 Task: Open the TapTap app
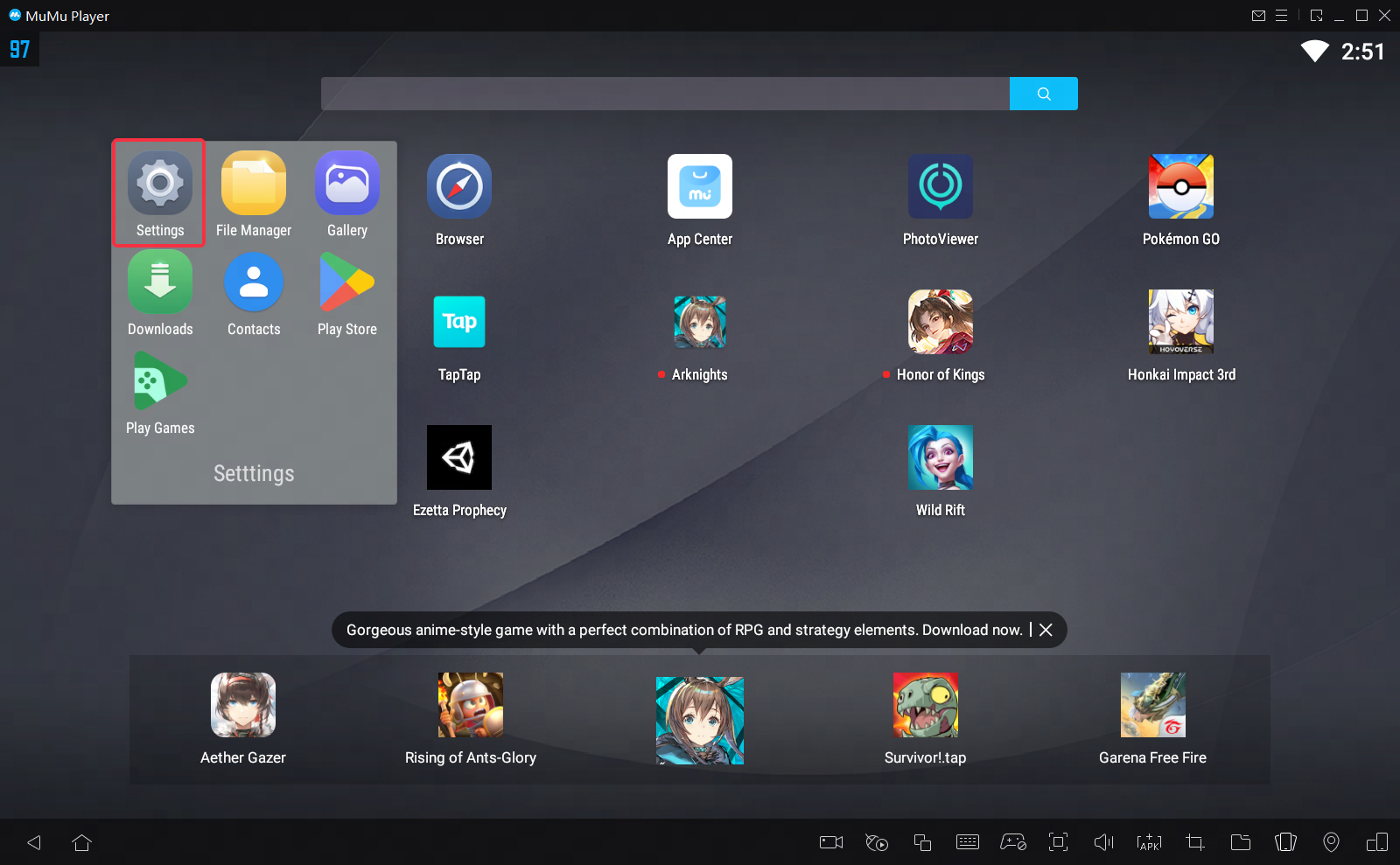coord(459,322)
